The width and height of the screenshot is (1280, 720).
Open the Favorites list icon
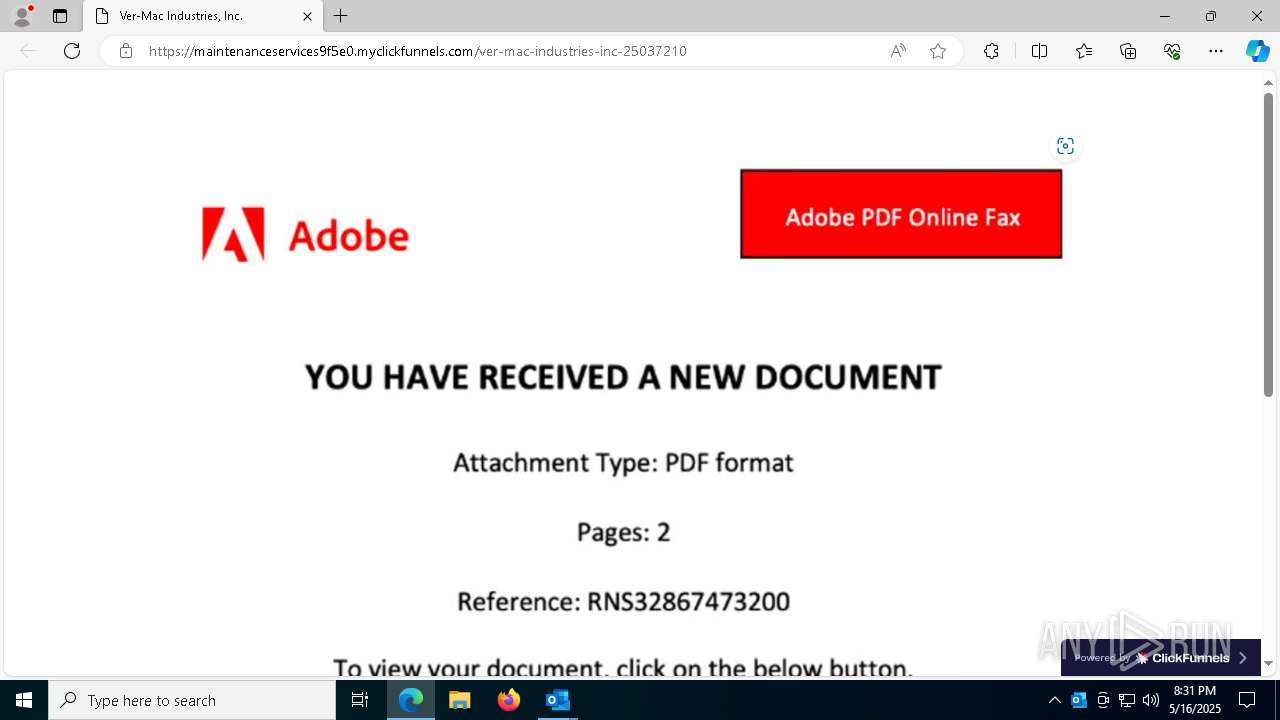(1084, 51)
